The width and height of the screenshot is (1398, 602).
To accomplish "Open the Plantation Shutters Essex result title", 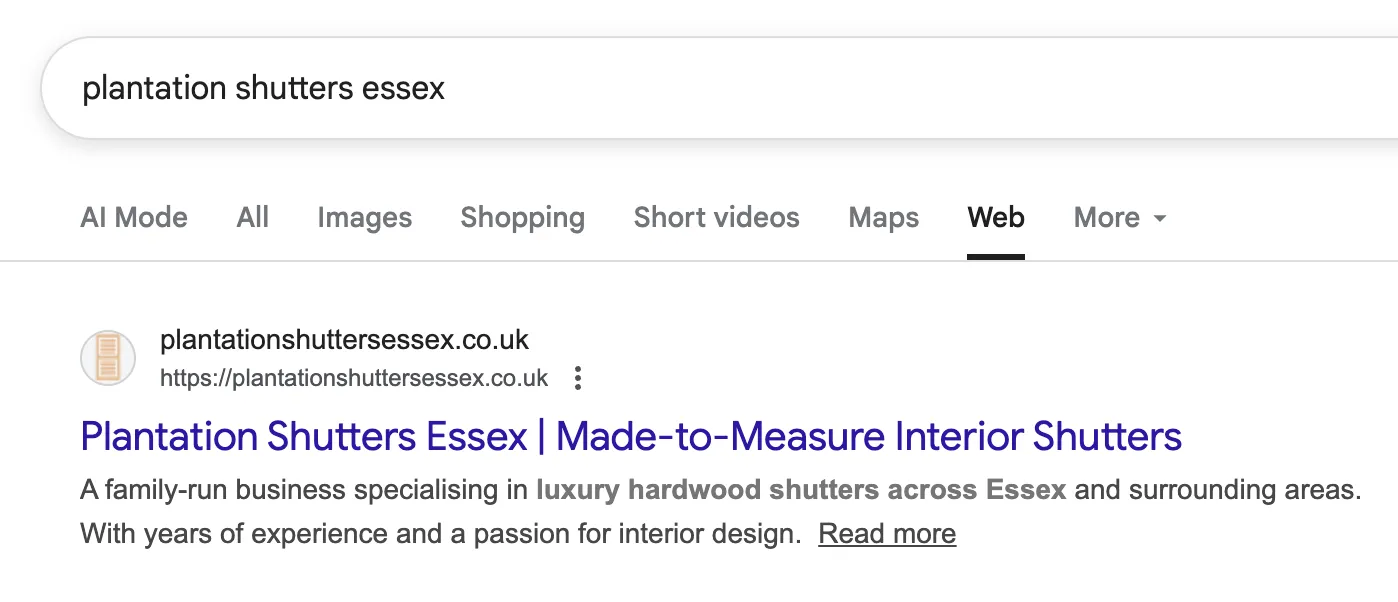I will tap(631, 437).
